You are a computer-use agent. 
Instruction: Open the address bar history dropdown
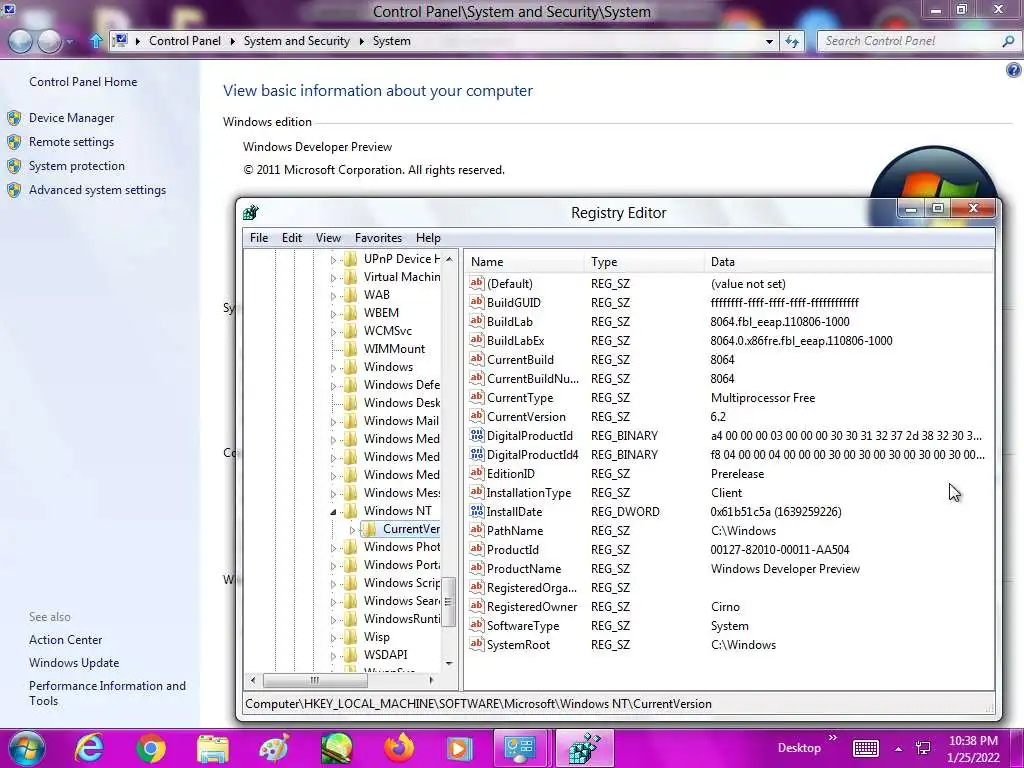[x=769, y=41]
